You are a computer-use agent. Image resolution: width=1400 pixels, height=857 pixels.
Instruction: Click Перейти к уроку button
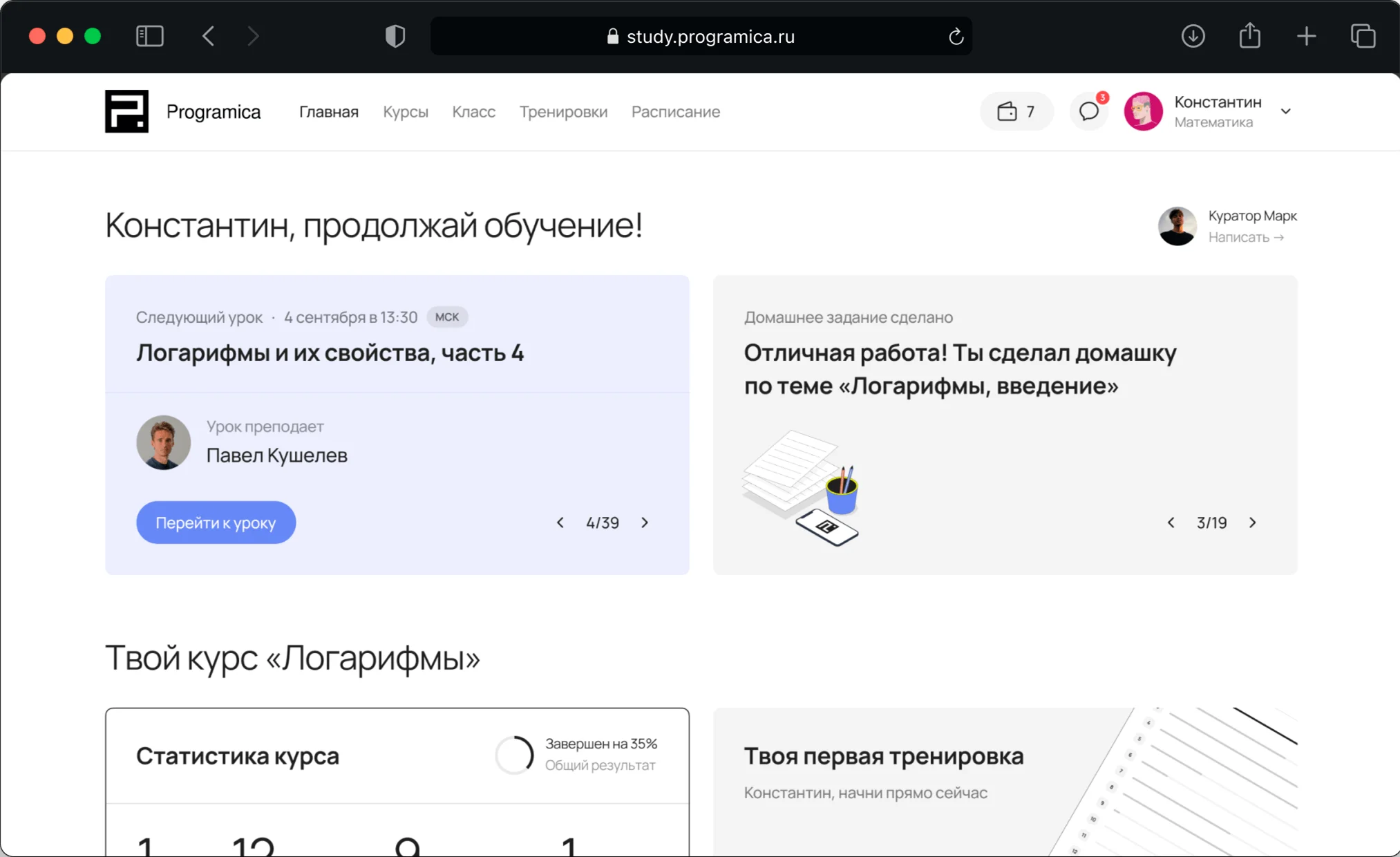pos(216,522)
